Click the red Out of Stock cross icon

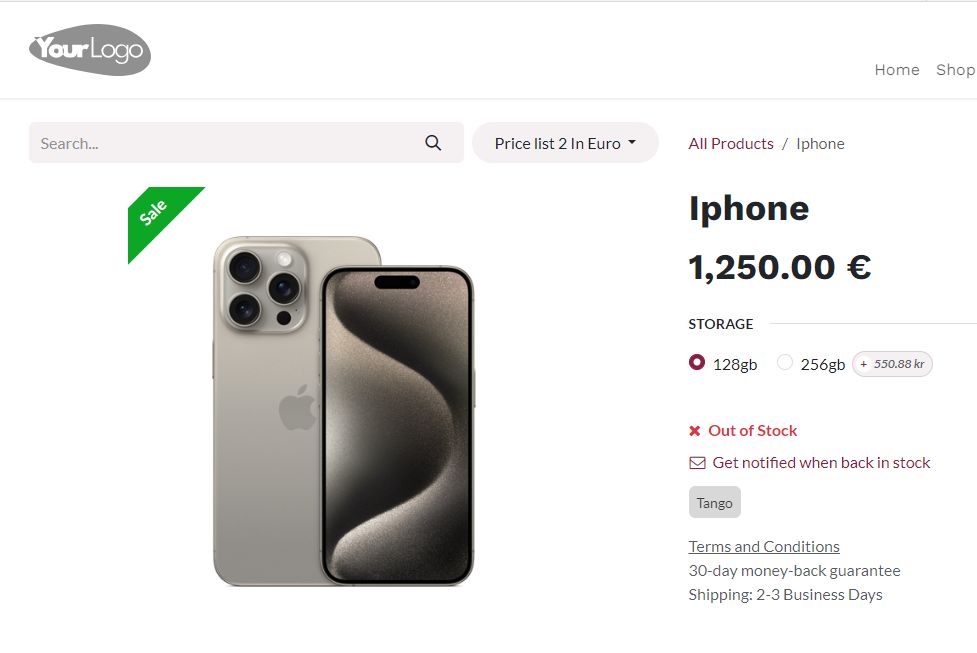click(695, 431)
